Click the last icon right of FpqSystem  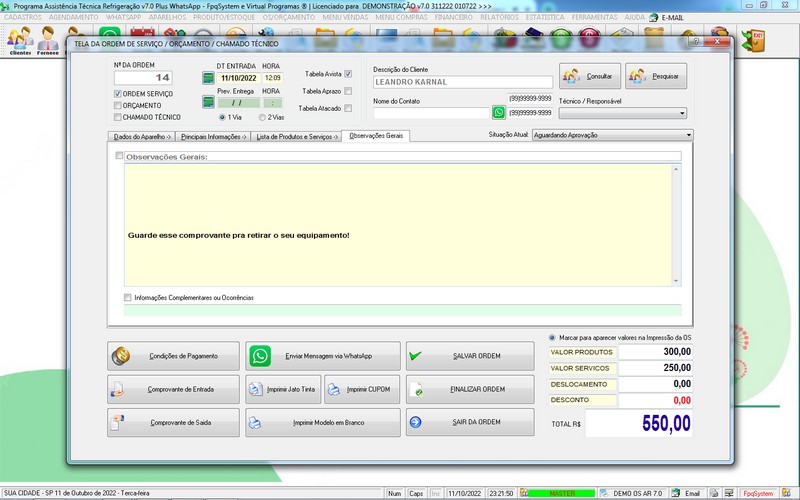pos(786,493)
